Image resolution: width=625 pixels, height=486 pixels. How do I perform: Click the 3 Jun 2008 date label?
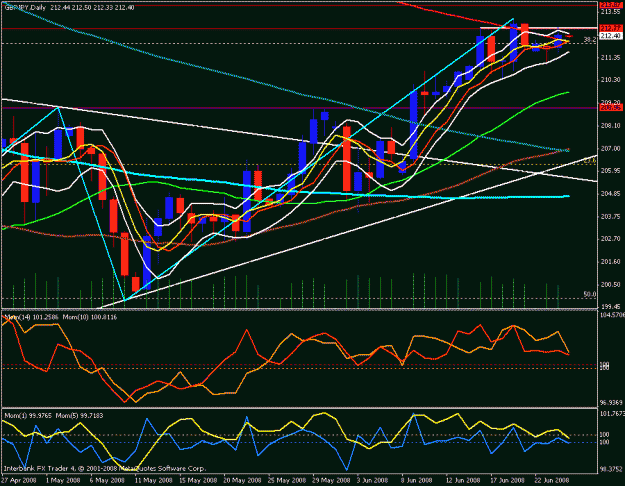(374, 480)
